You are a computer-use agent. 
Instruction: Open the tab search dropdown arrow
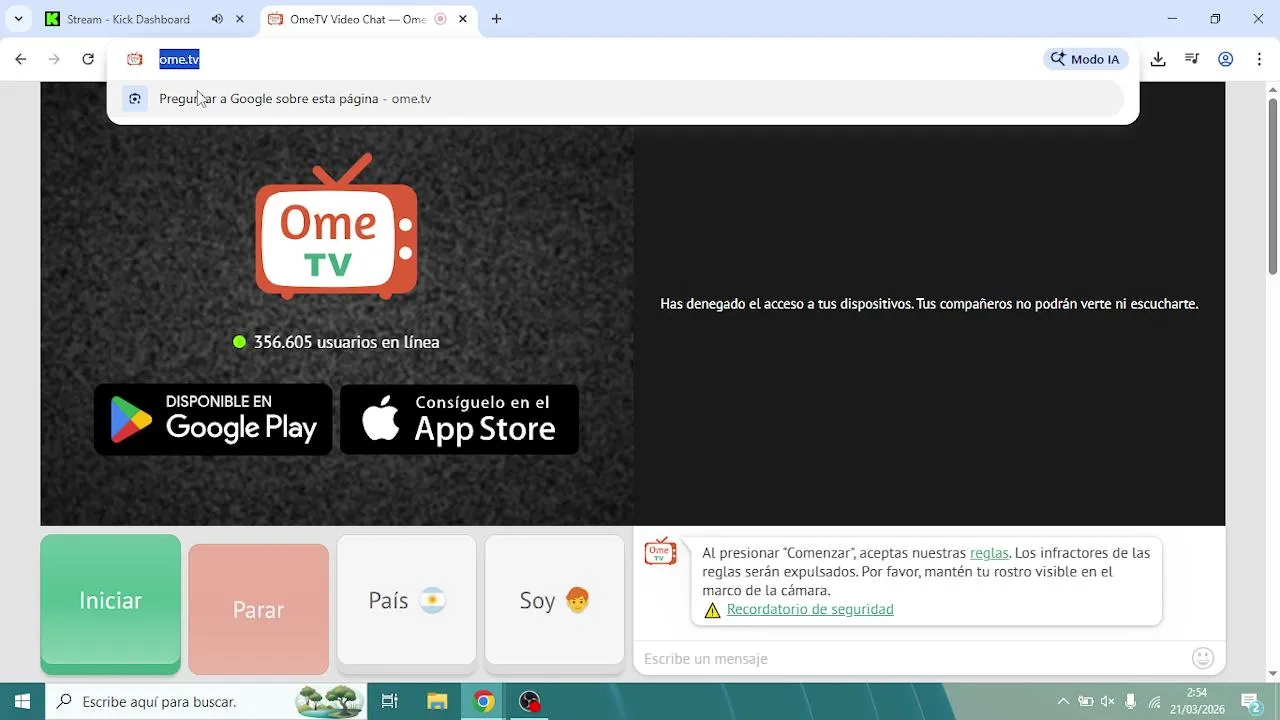[18, 19]
